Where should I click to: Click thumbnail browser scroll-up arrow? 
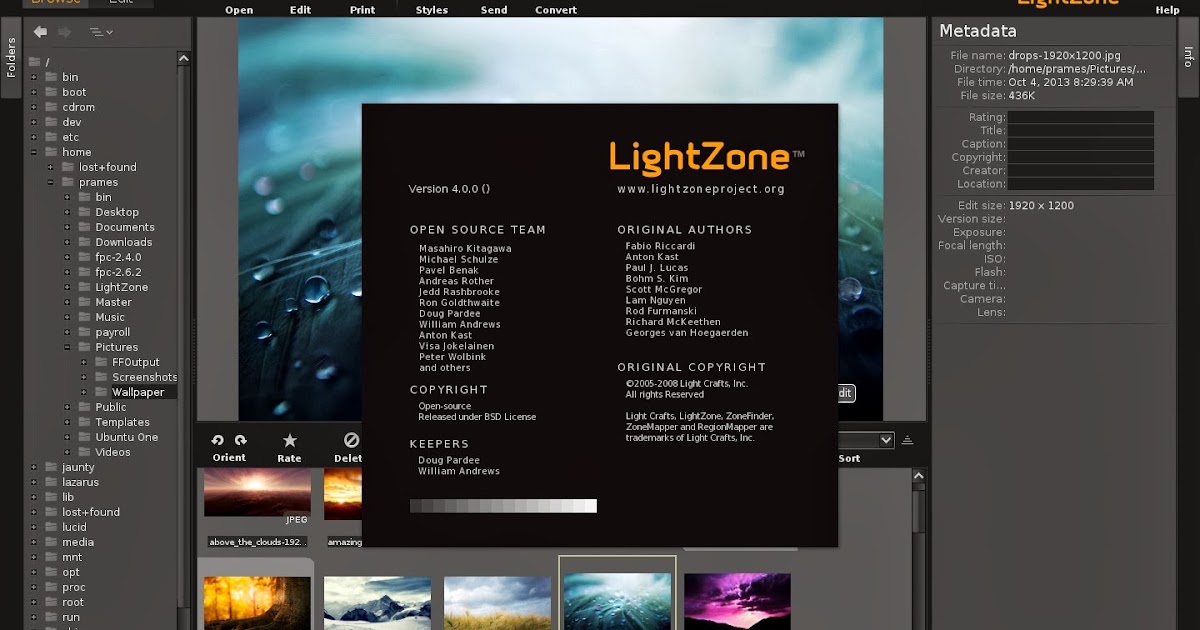coord(919,476)
